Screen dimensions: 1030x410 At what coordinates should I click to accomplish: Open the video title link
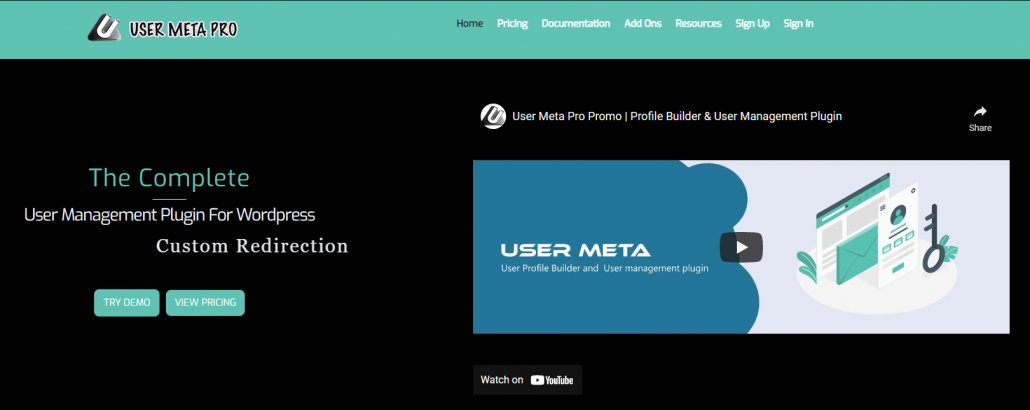tap(677, 116)
